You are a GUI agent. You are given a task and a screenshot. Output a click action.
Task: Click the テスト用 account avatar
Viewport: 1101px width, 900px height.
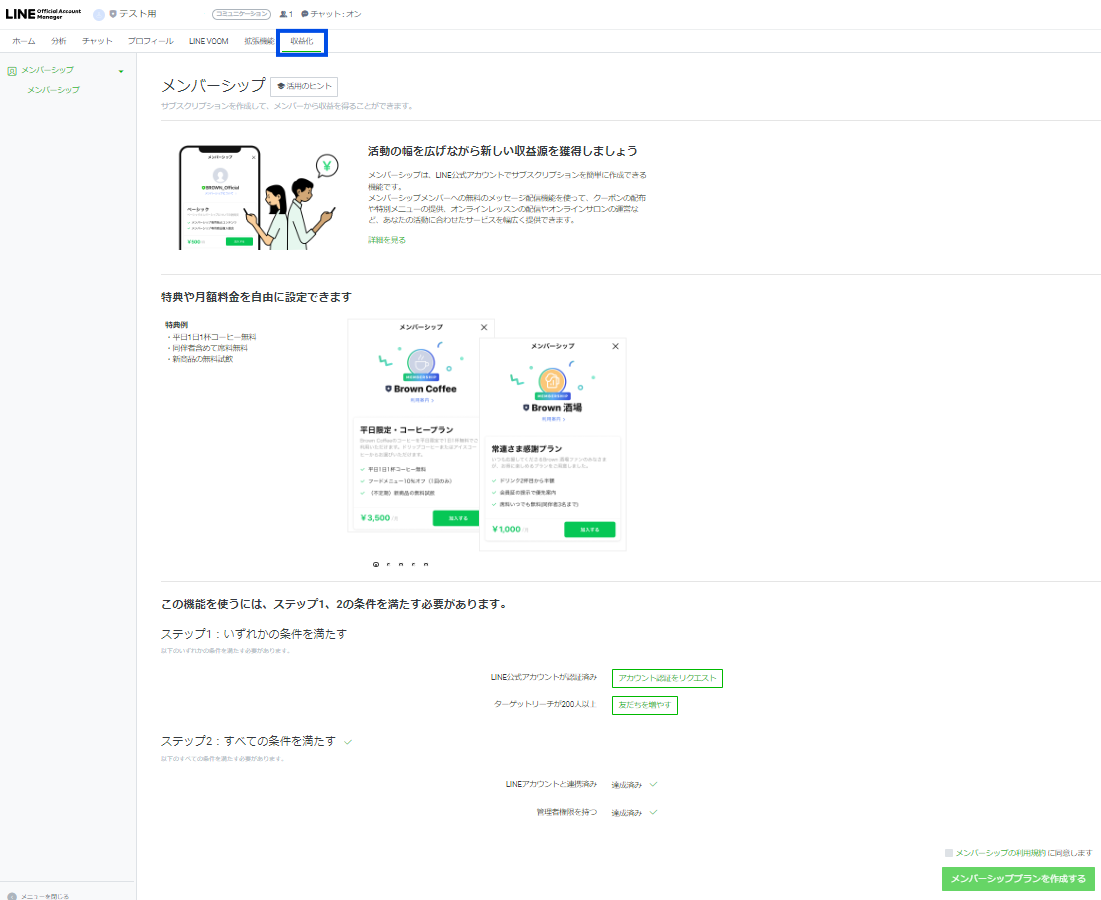point(99,14)
